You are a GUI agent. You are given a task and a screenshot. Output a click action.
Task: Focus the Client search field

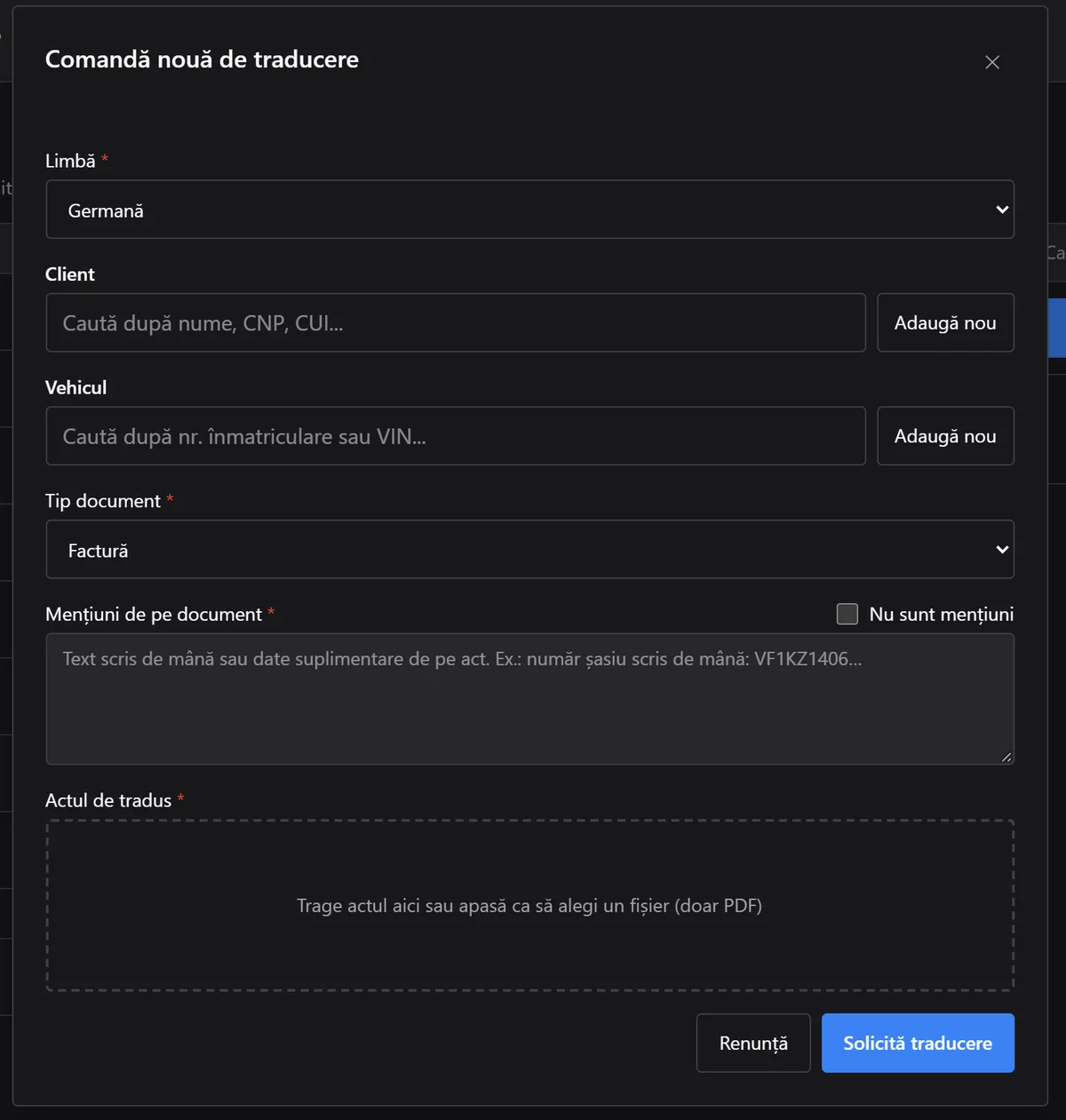tap(456, 322)
